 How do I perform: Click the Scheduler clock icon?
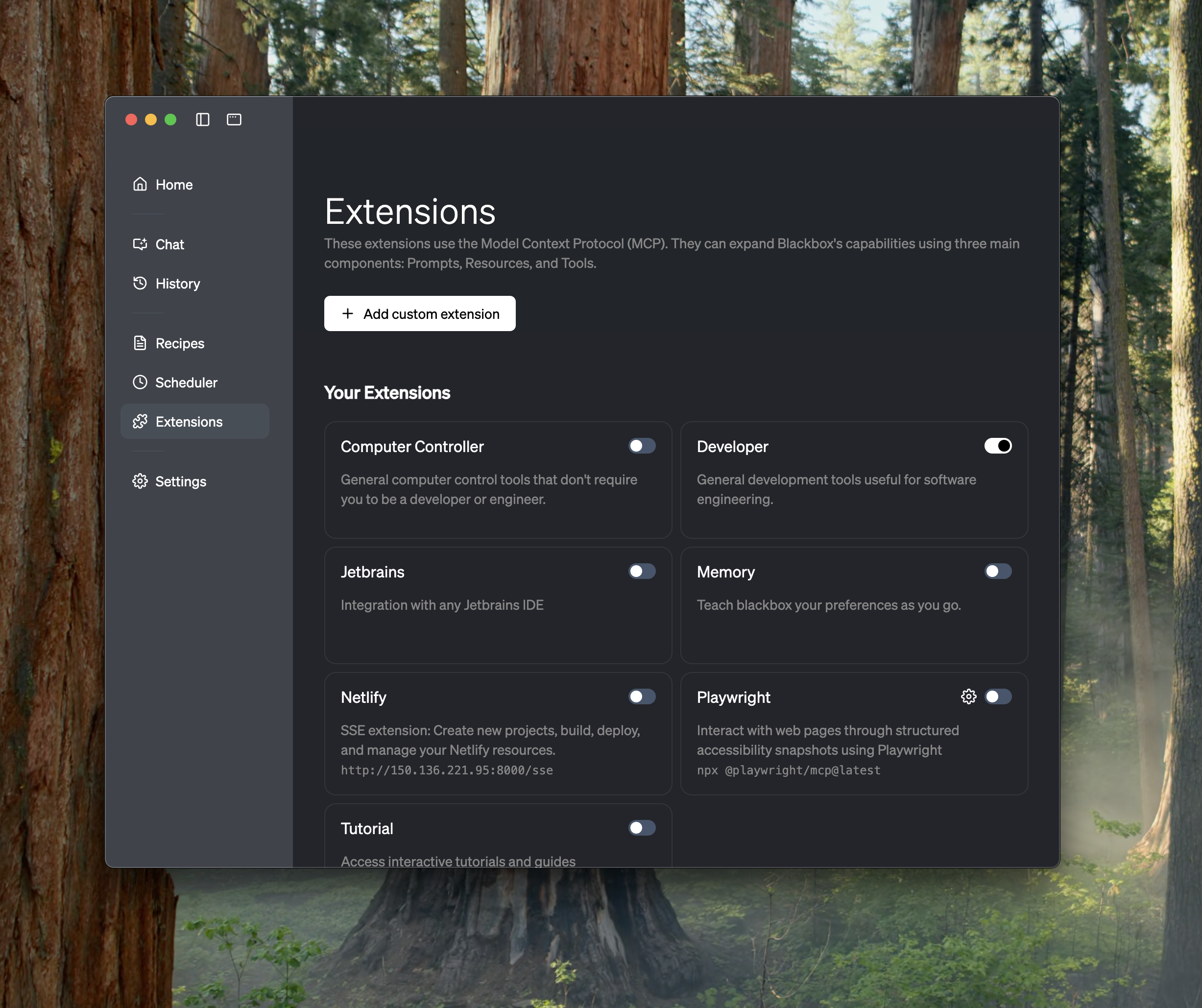coord(140,382)
